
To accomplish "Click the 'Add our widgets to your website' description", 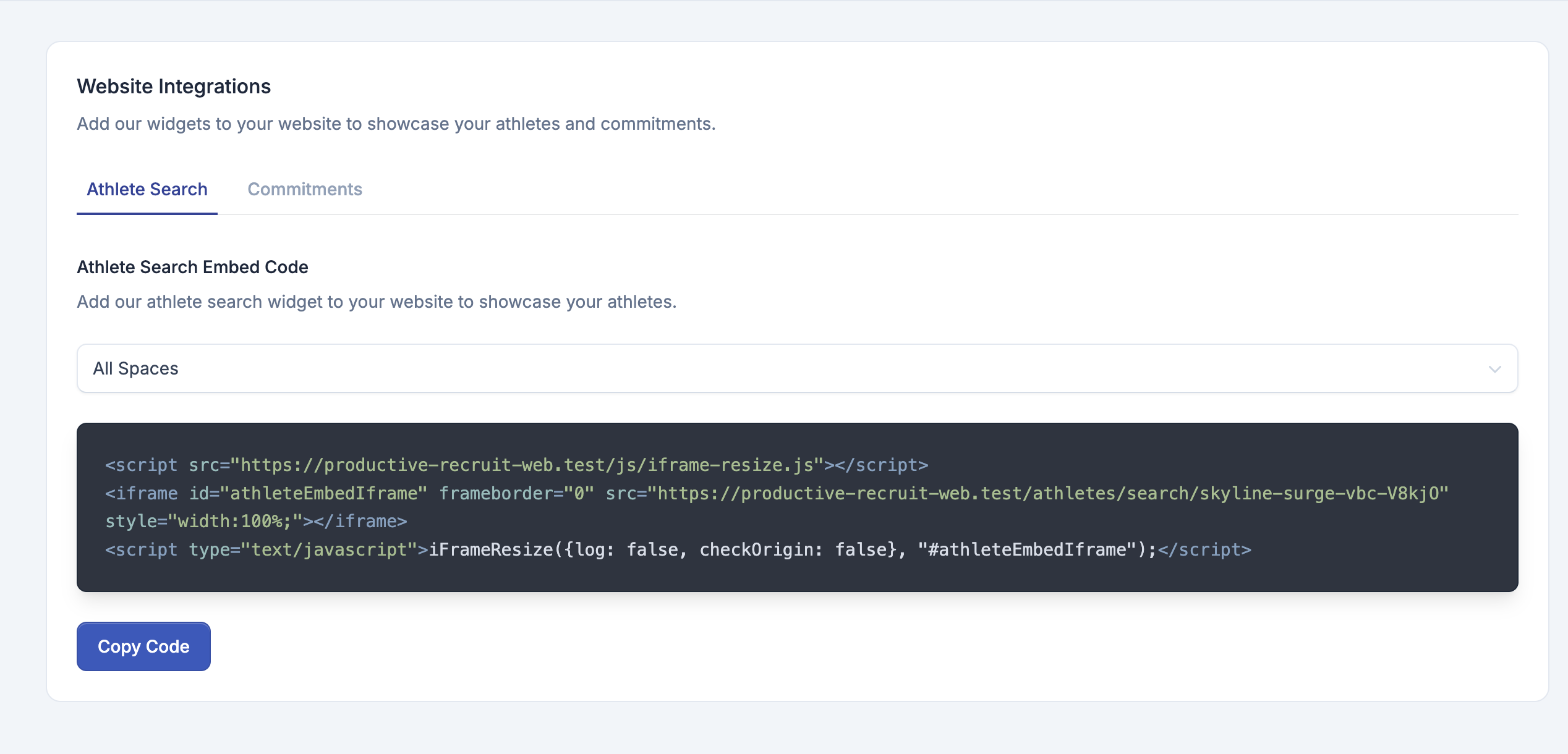I will pyautogui.click(x=396, y=124).
